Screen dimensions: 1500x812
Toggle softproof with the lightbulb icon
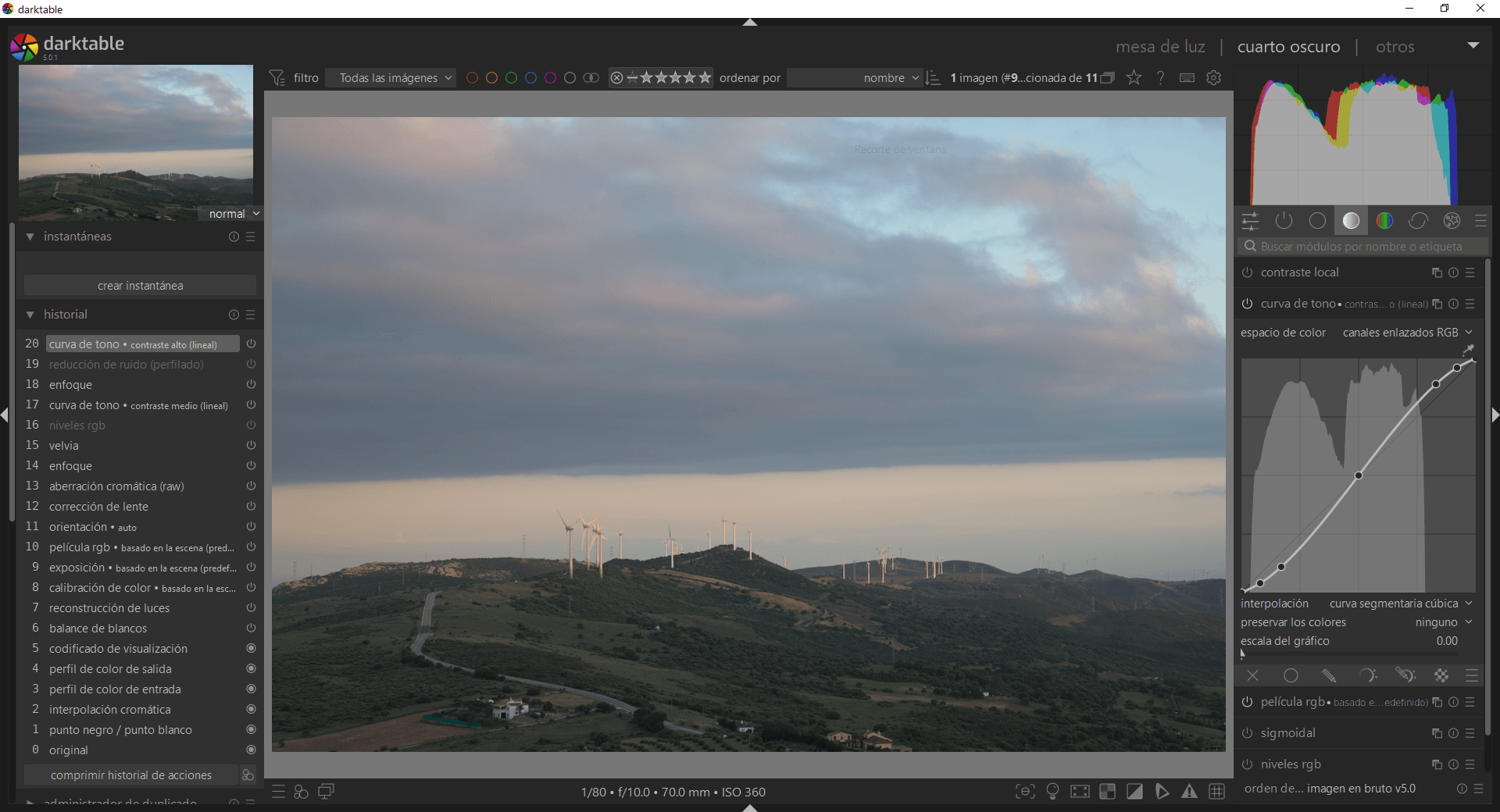(1052, 792)
